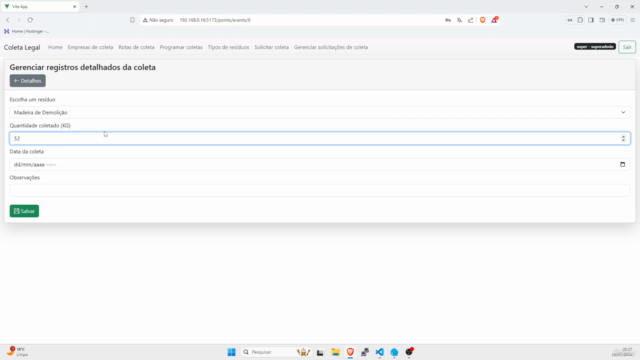The image size is (640, 360).
Task: Open the taskbar clock and date
Action: click(622, 352)
